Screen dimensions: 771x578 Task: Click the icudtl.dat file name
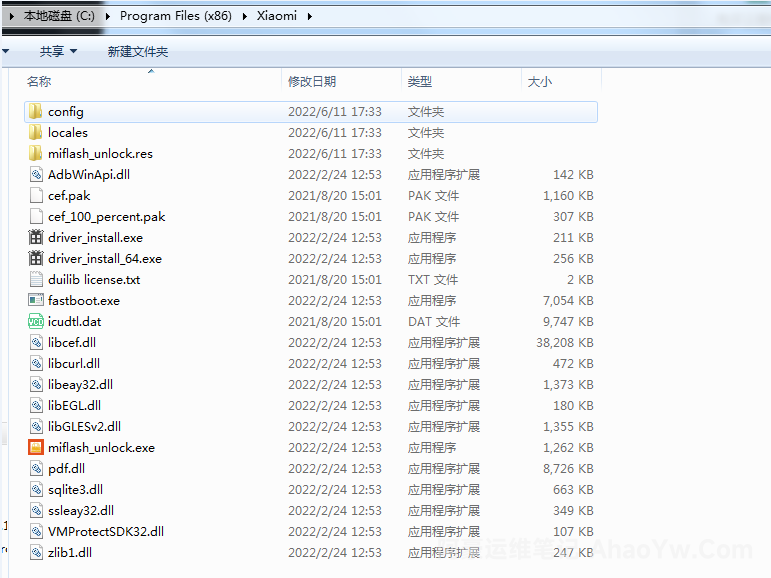tap(74, 322)
